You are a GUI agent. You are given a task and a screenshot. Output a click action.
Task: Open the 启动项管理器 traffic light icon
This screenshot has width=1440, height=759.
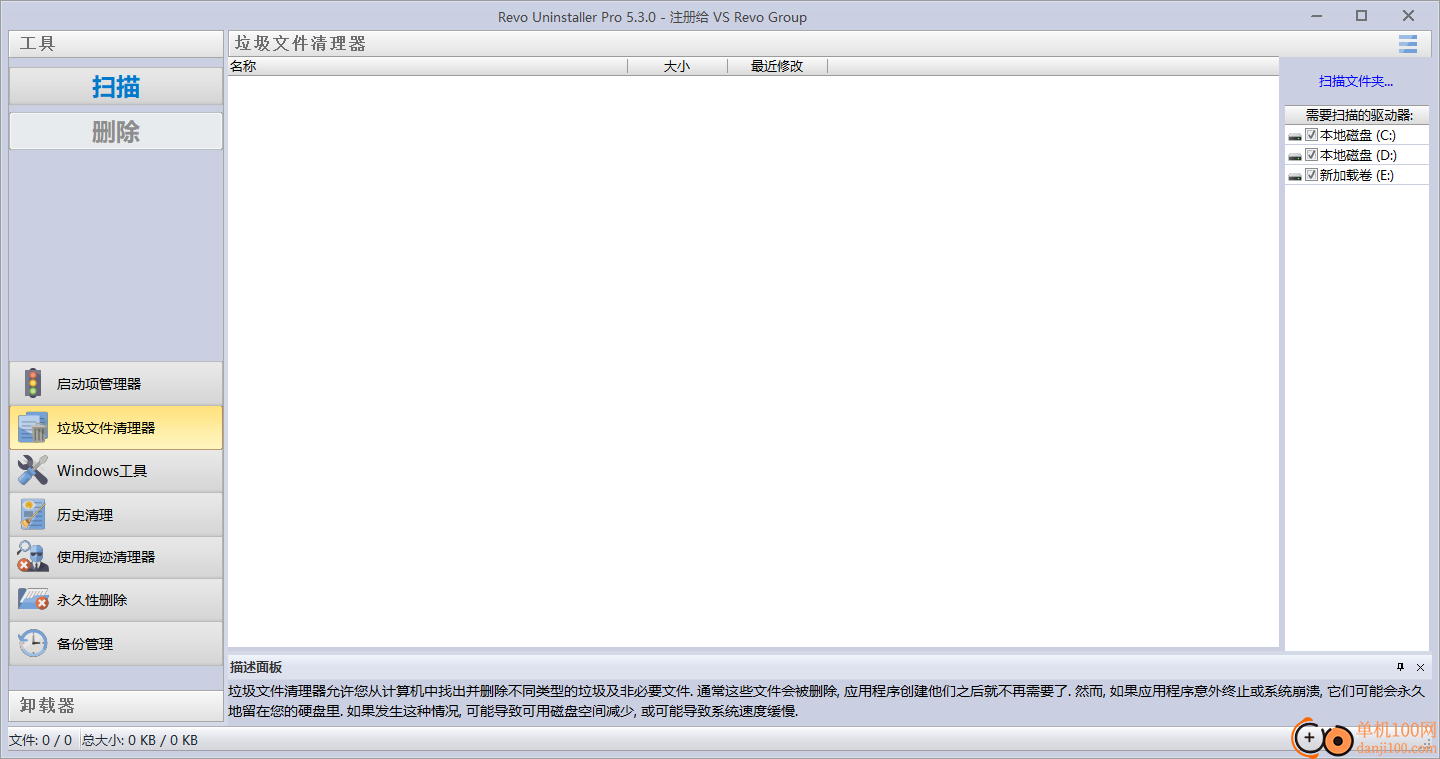coord(33,383)
